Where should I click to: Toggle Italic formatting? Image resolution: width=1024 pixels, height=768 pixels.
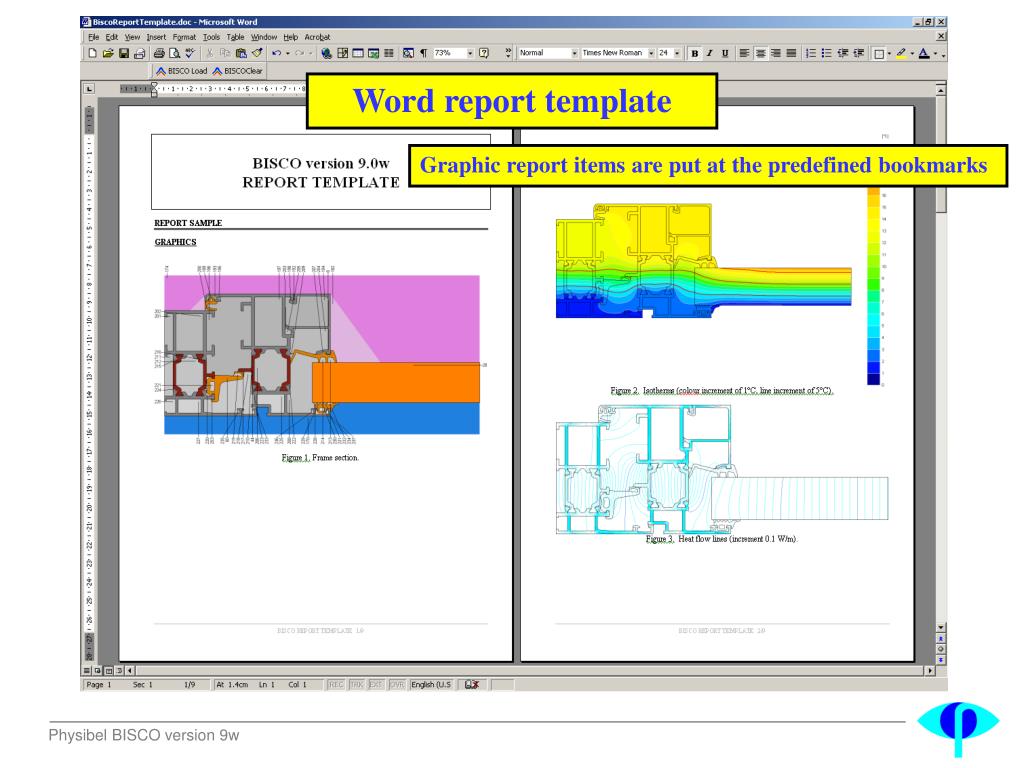click(709, 53)
